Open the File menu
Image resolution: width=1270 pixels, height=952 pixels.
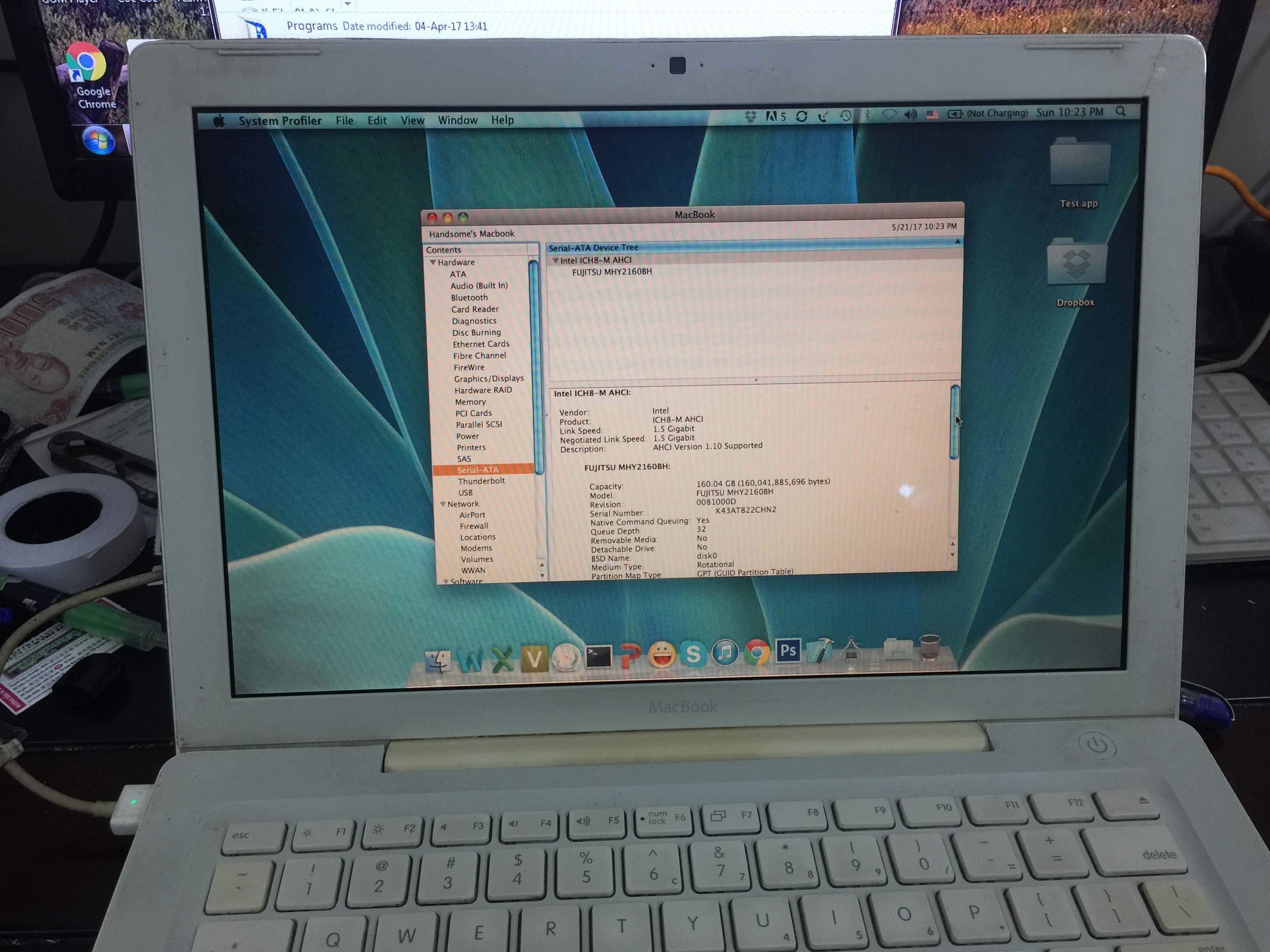point(344,121)
